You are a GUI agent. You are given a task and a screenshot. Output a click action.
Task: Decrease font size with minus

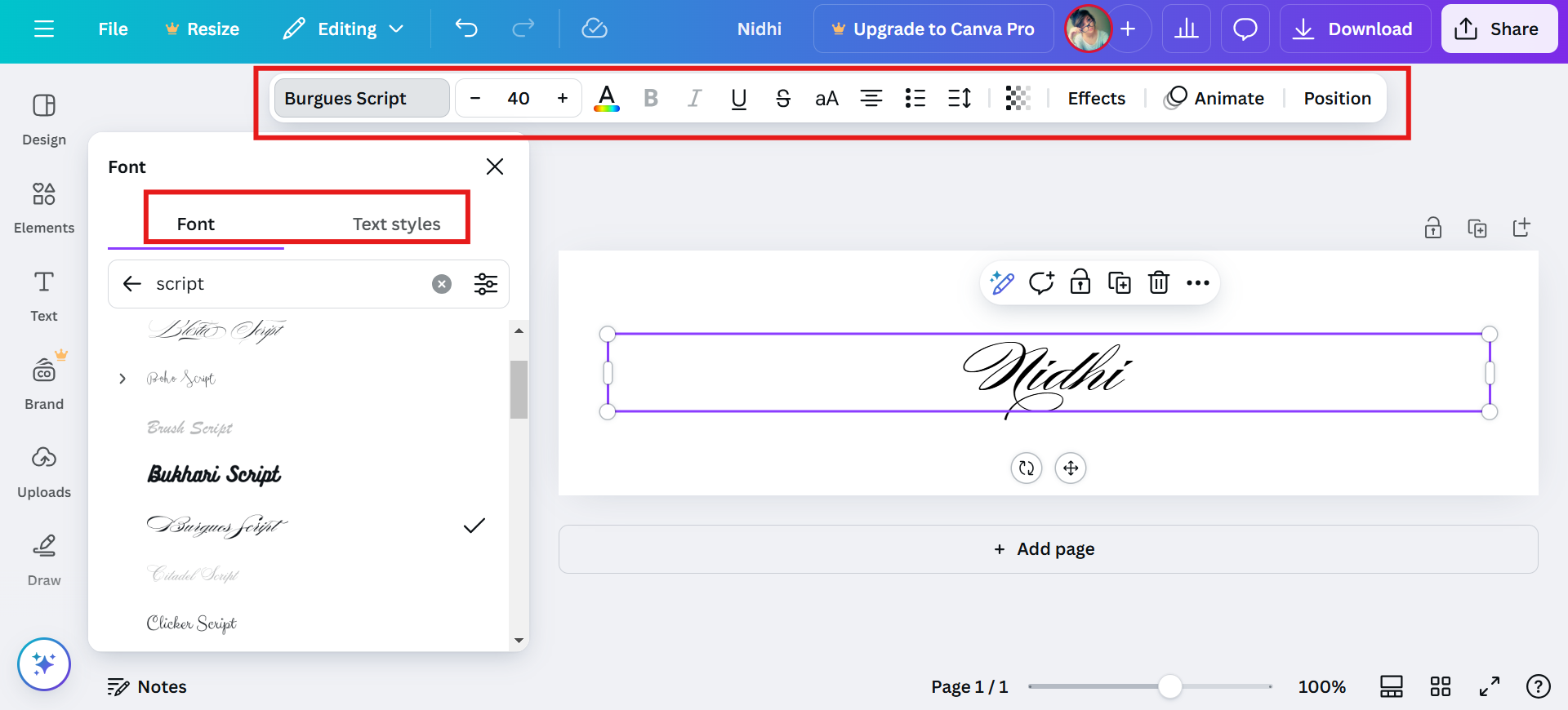coord(475,99)
